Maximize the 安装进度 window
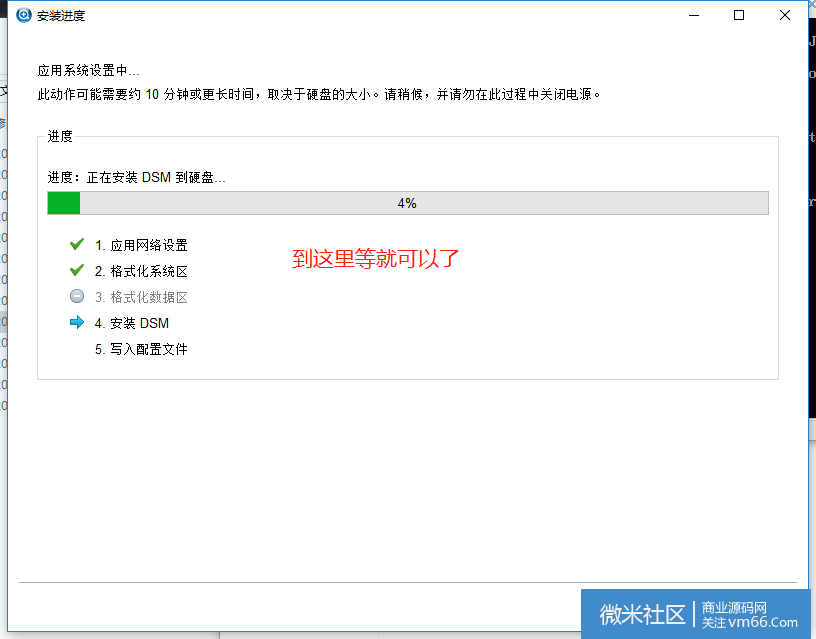The image size is (816, 639). tap(739, 15)
